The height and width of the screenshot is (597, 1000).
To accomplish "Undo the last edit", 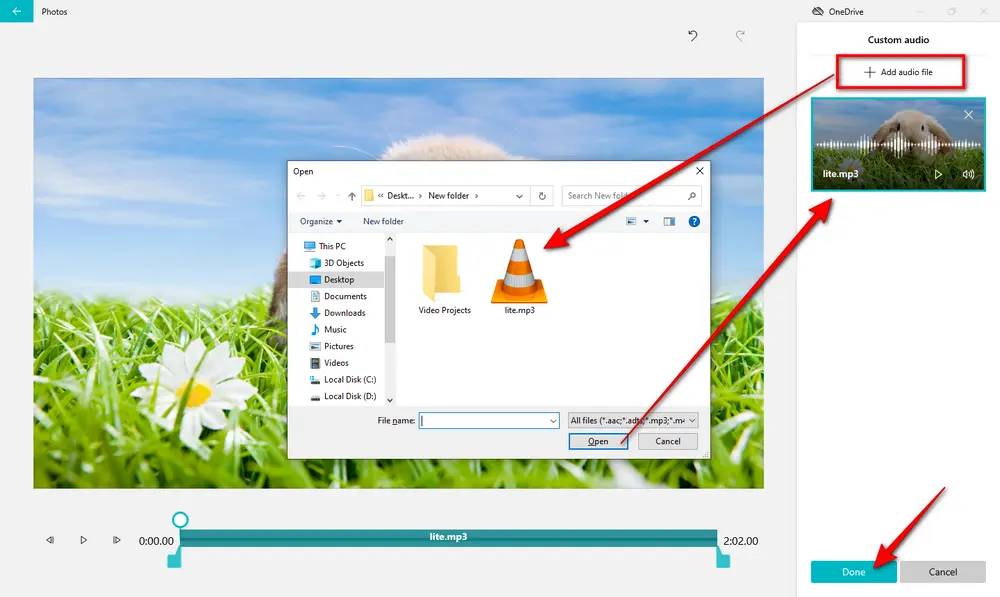I will [692, 36].
